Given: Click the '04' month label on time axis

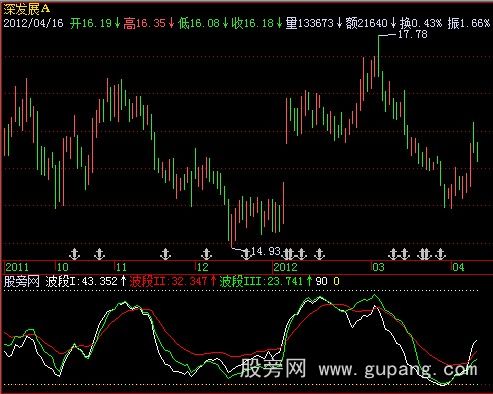Looking at the screenshot, I should click(x=458, y=267).
